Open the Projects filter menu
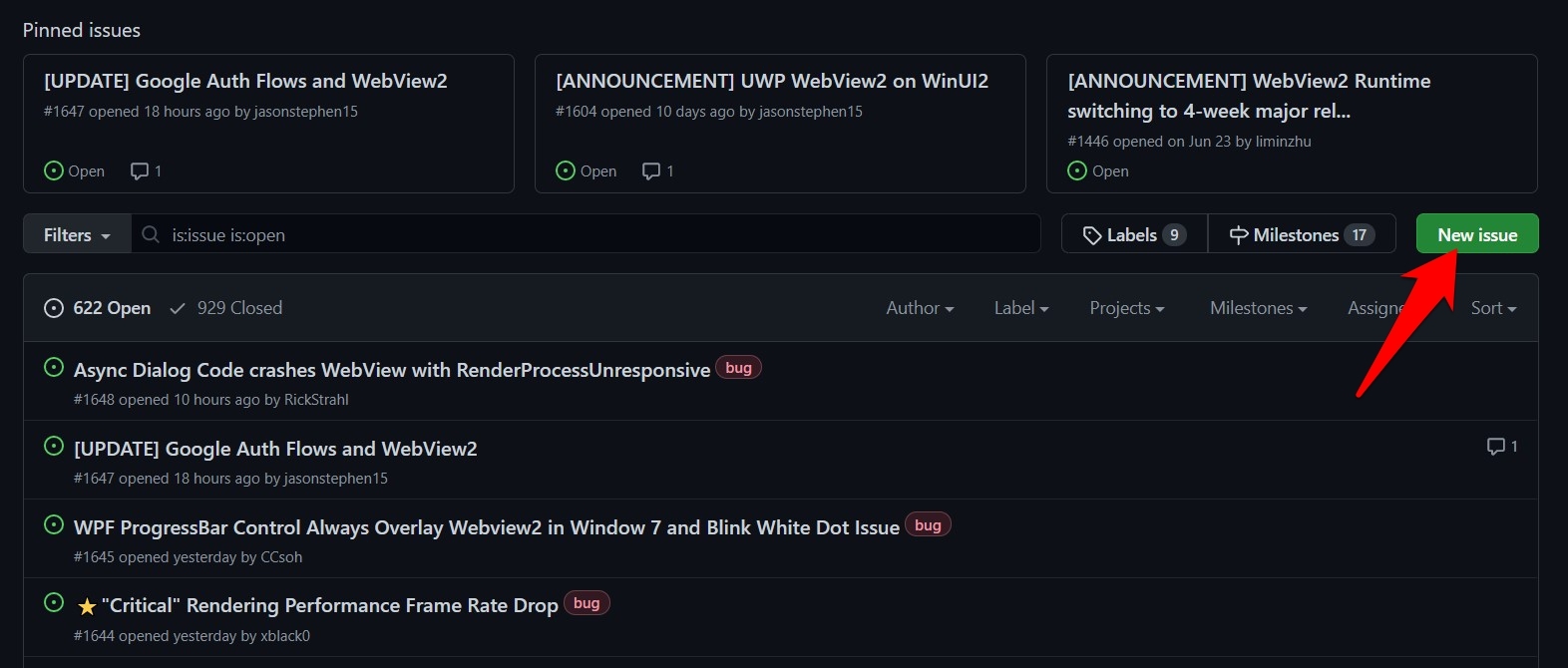1568x668 pixels. [1126, 308]
